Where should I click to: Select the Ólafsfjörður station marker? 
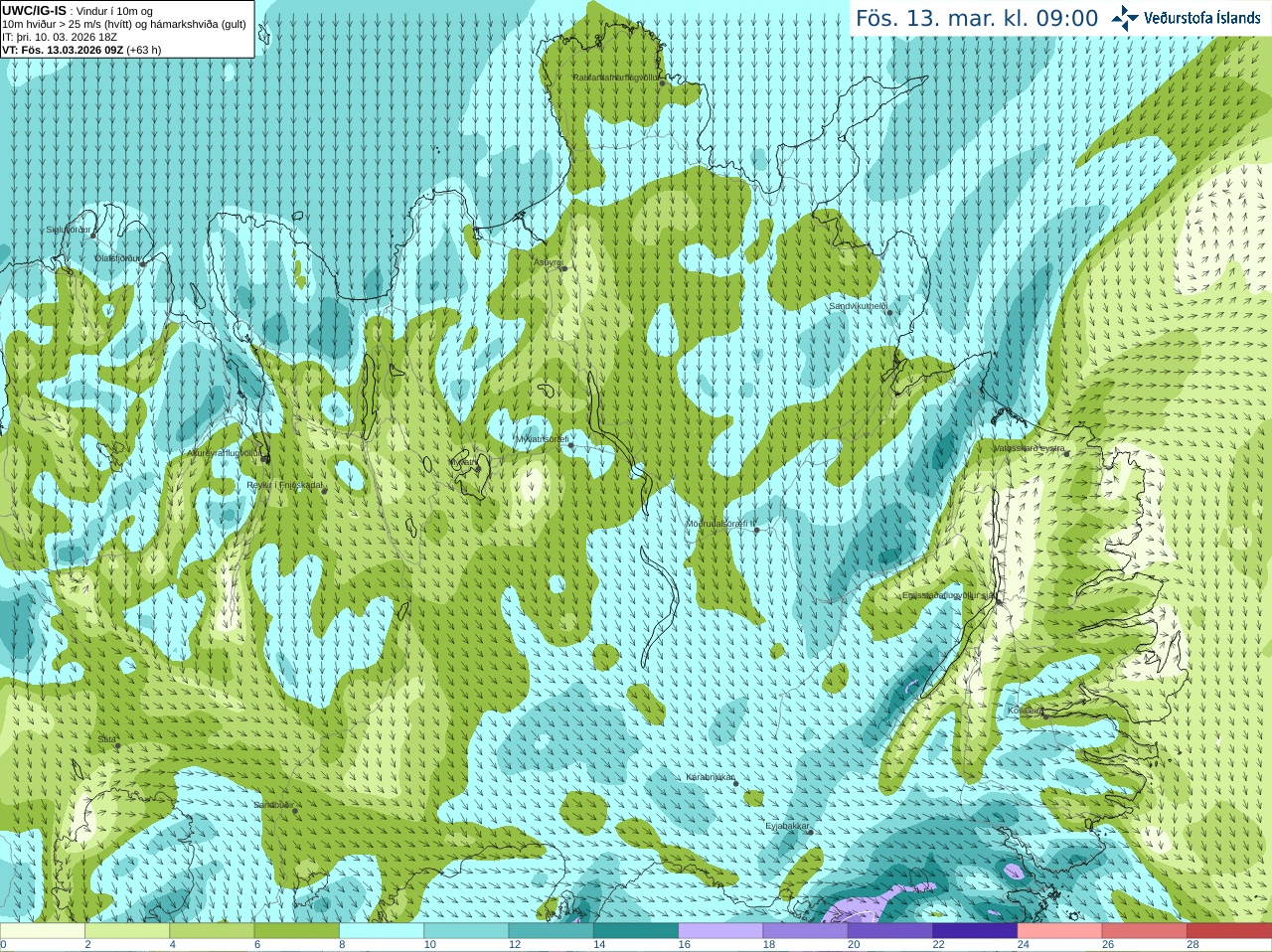(143, 262)
